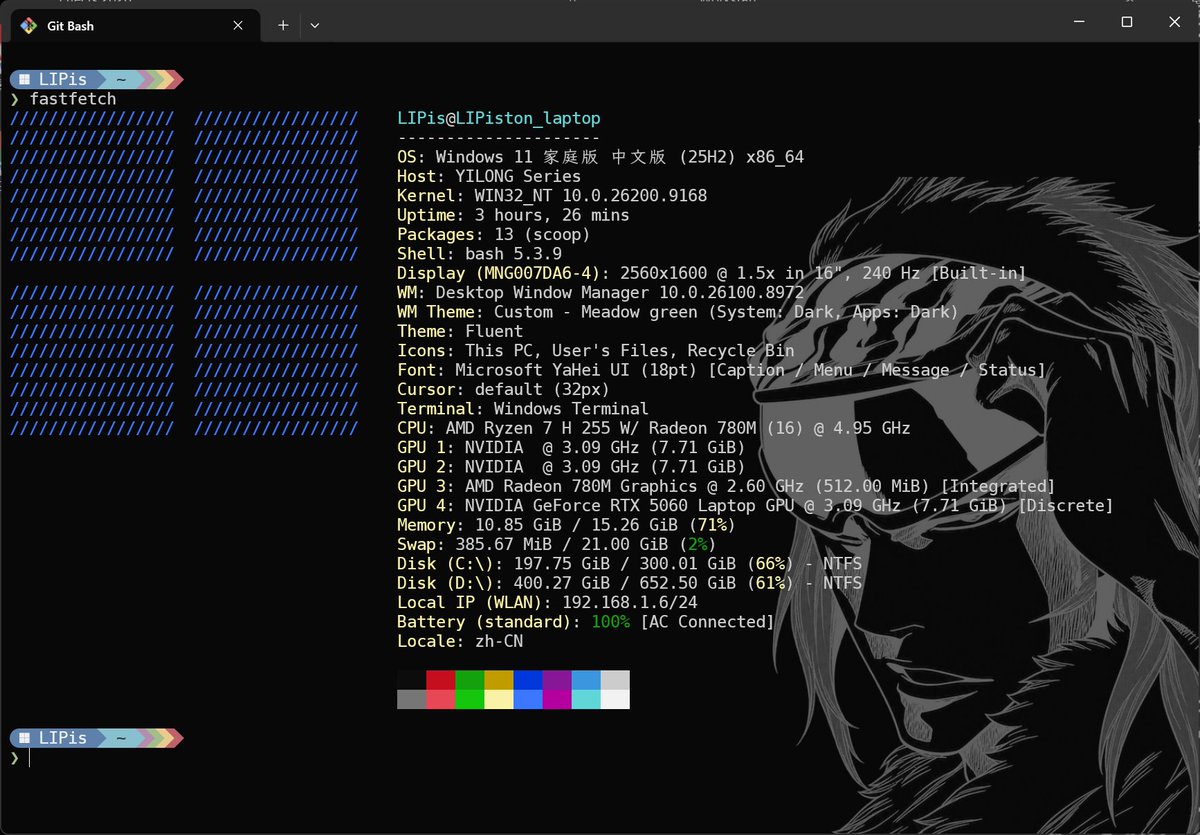Click the 'Font: Microsoft YaHei UI' line
Viewport: 1200px width, 835px height.
coord(722,370)
